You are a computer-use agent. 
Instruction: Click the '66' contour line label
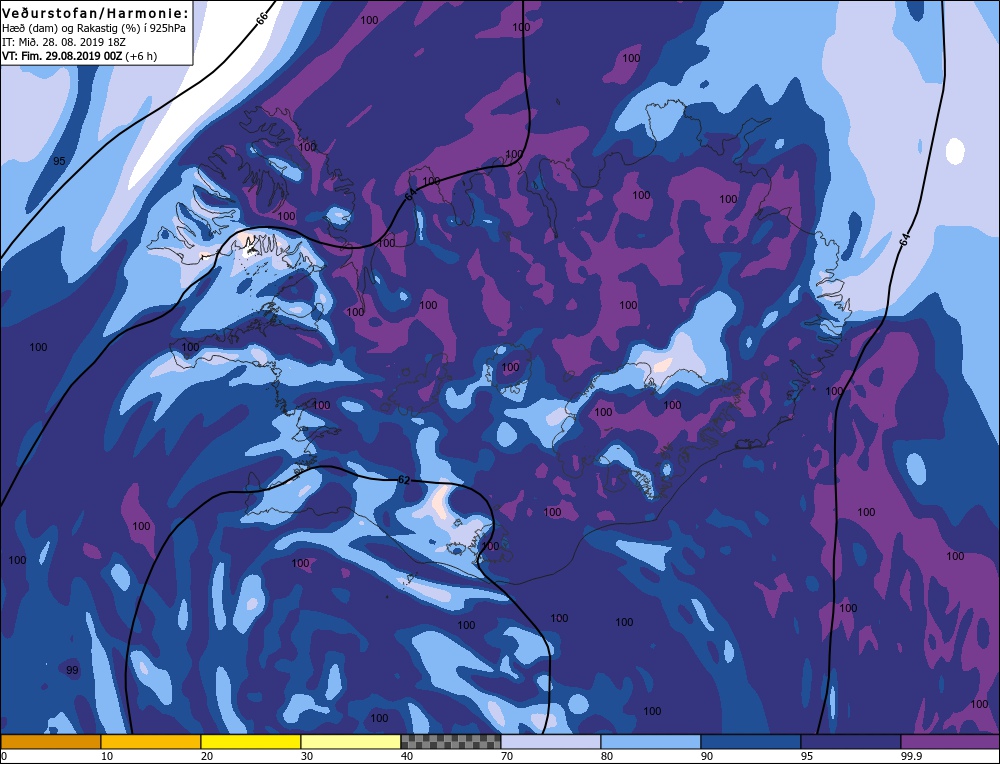pyautogui.click(x=261, y=18)
